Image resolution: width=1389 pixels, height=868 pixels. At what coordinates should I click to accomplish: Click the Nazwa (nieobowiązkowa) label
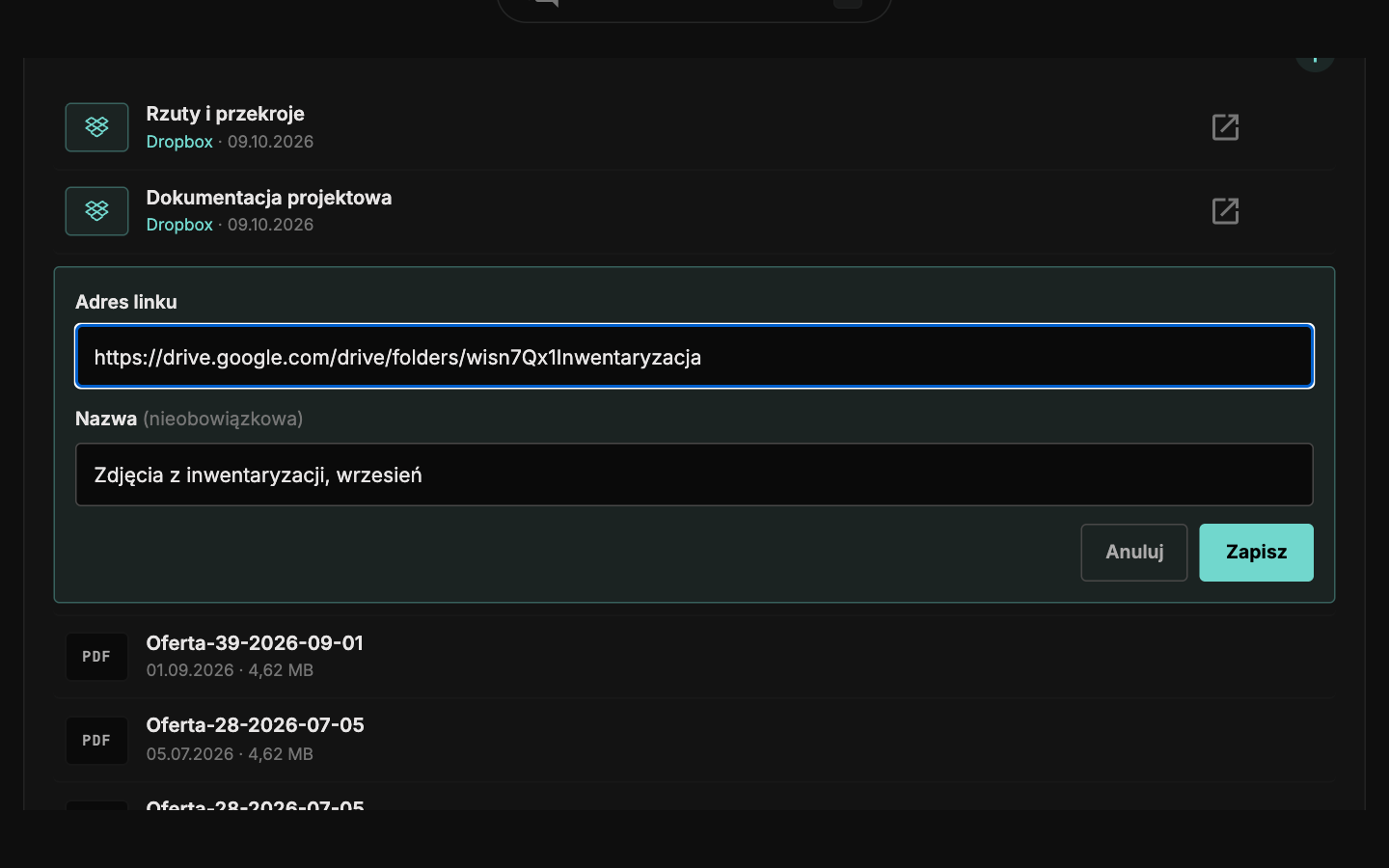pos(189,419)
